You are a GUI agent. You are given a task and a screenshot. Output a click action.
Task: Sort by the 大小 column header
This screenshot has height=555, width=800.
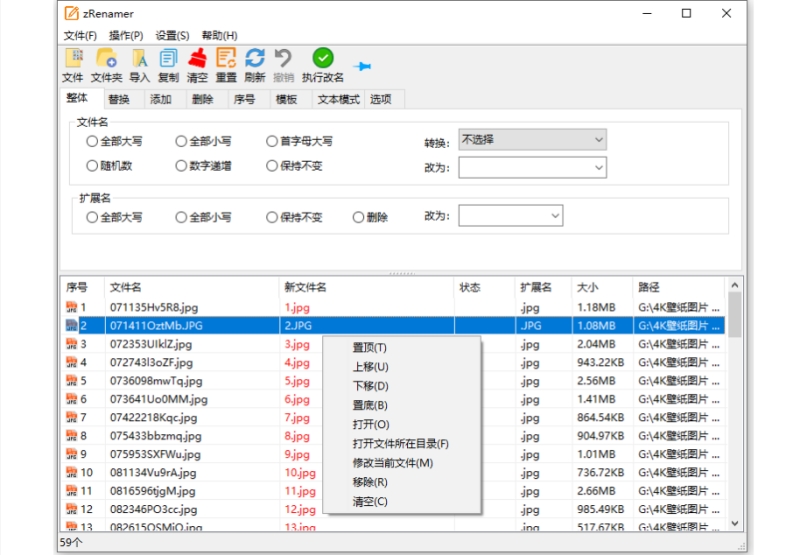tap(602, 287)
